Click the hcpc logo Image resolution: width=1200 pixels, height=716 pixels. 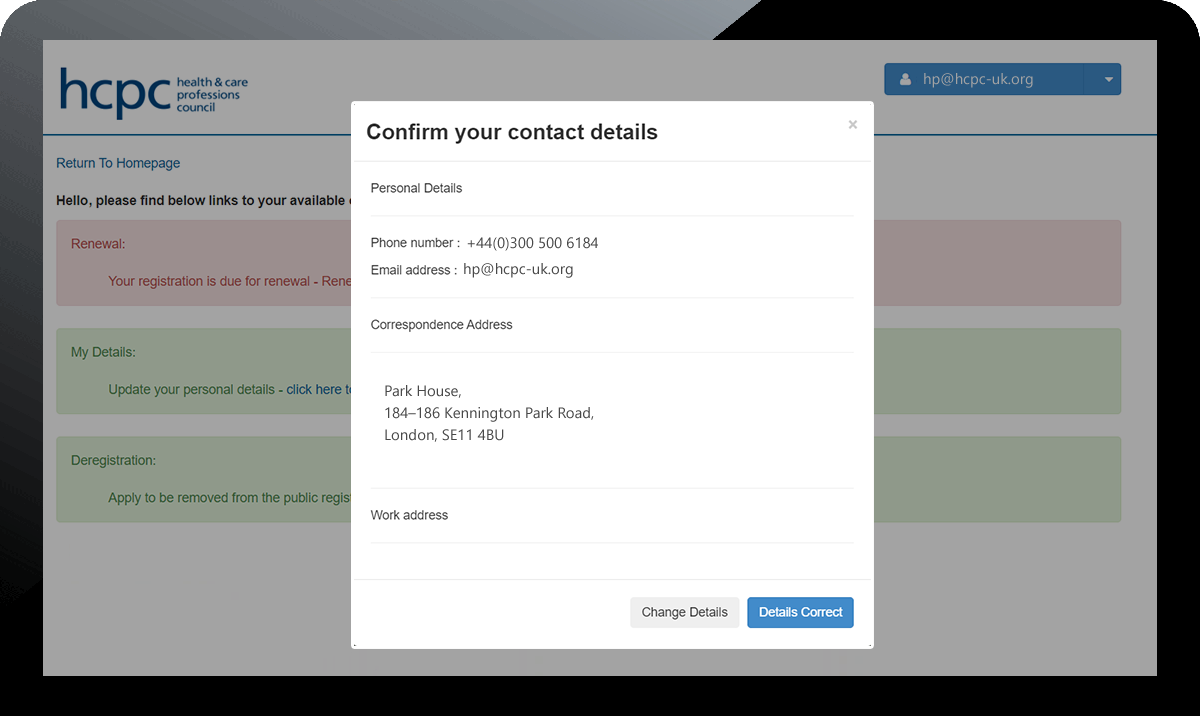(x=153, y=93)
